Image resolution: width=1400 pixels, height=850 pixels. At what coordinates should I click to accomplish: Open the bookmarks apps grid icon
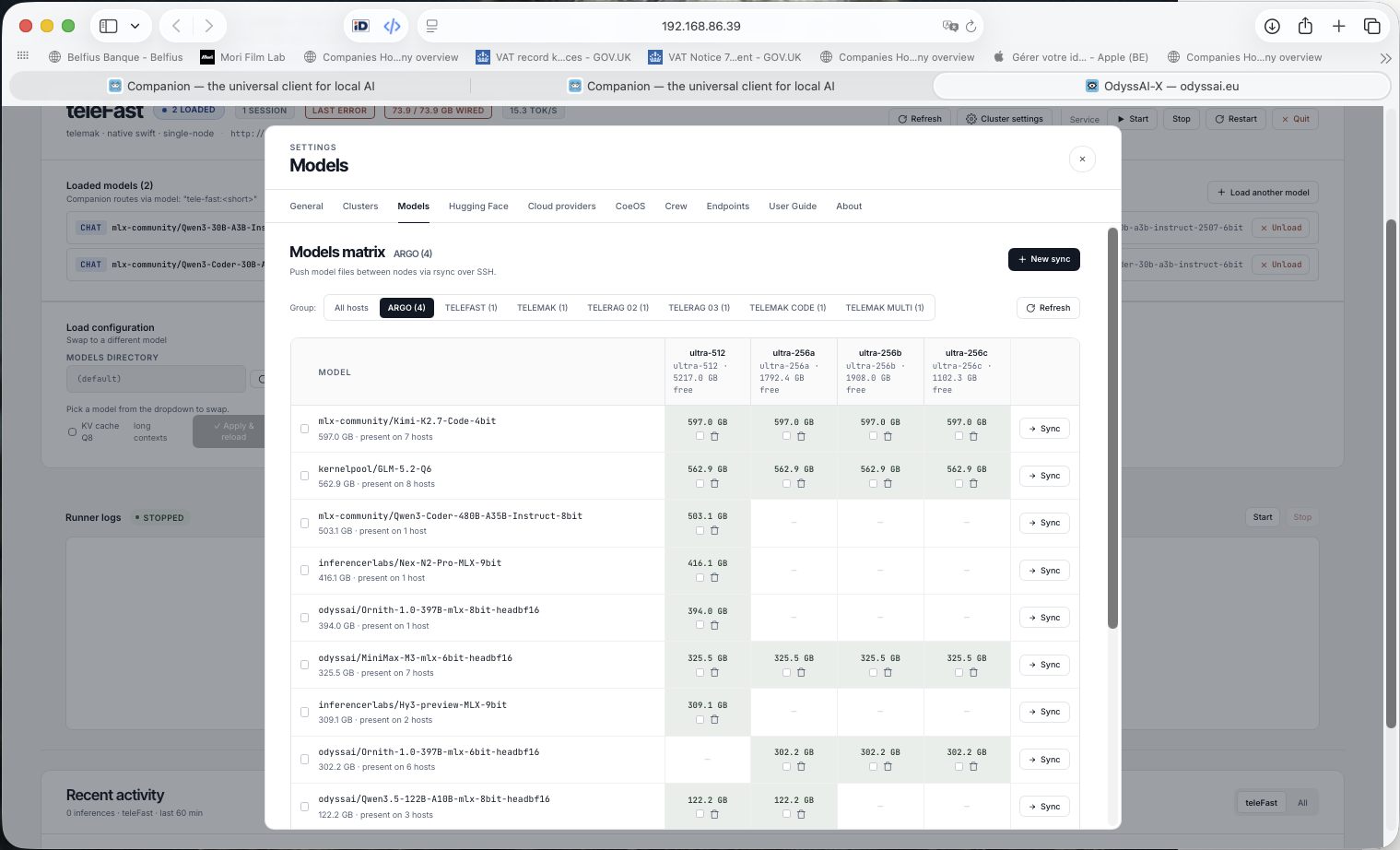point(23,56)
